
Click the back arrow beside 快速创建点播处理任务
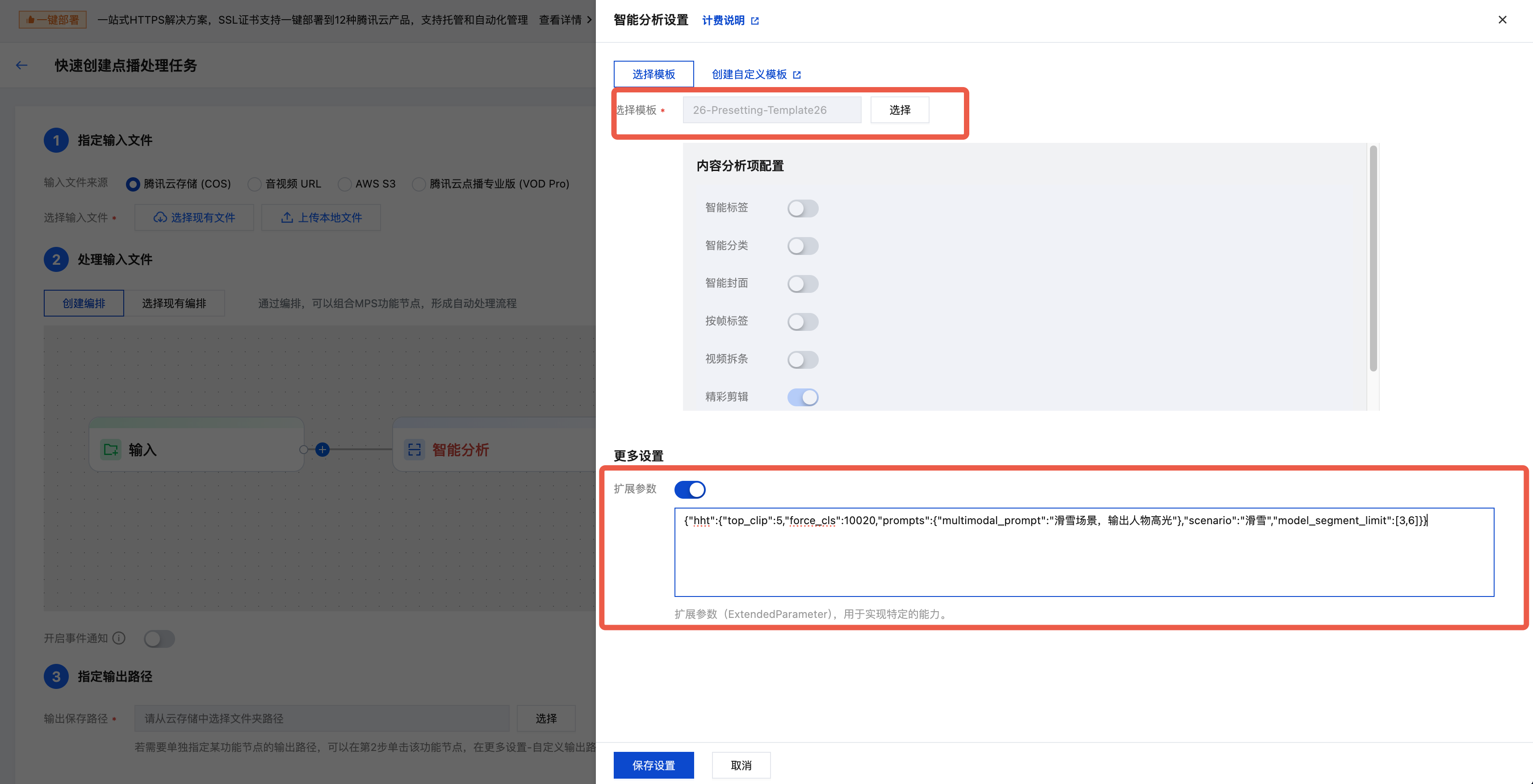tap(21, 66)
